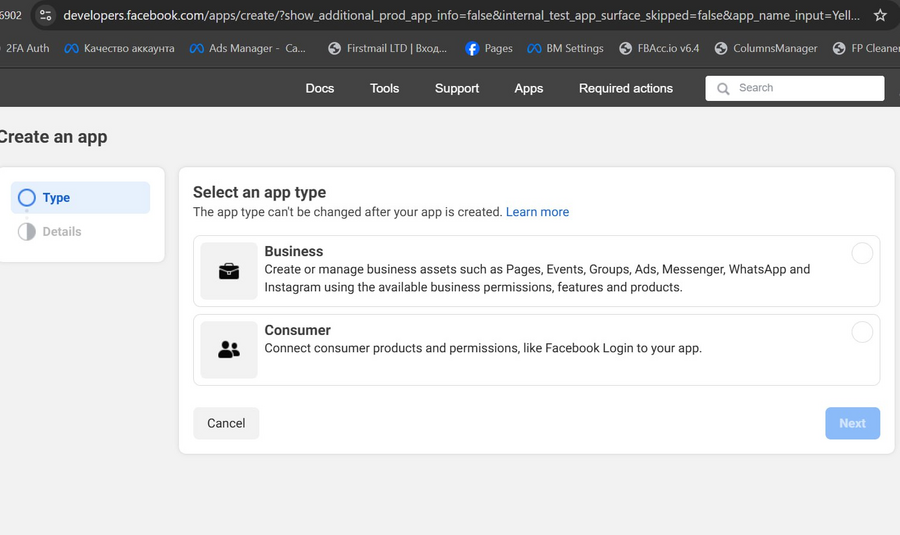Click the Consumer description about Facebook Login
This screenshot has width=900, height=535.
tap(483, 348)
